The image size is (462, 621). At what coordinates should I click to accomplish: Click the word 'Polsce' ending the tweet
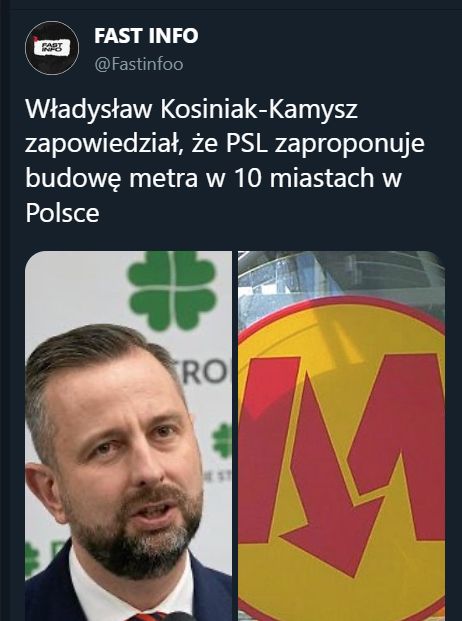click(62, 213)
